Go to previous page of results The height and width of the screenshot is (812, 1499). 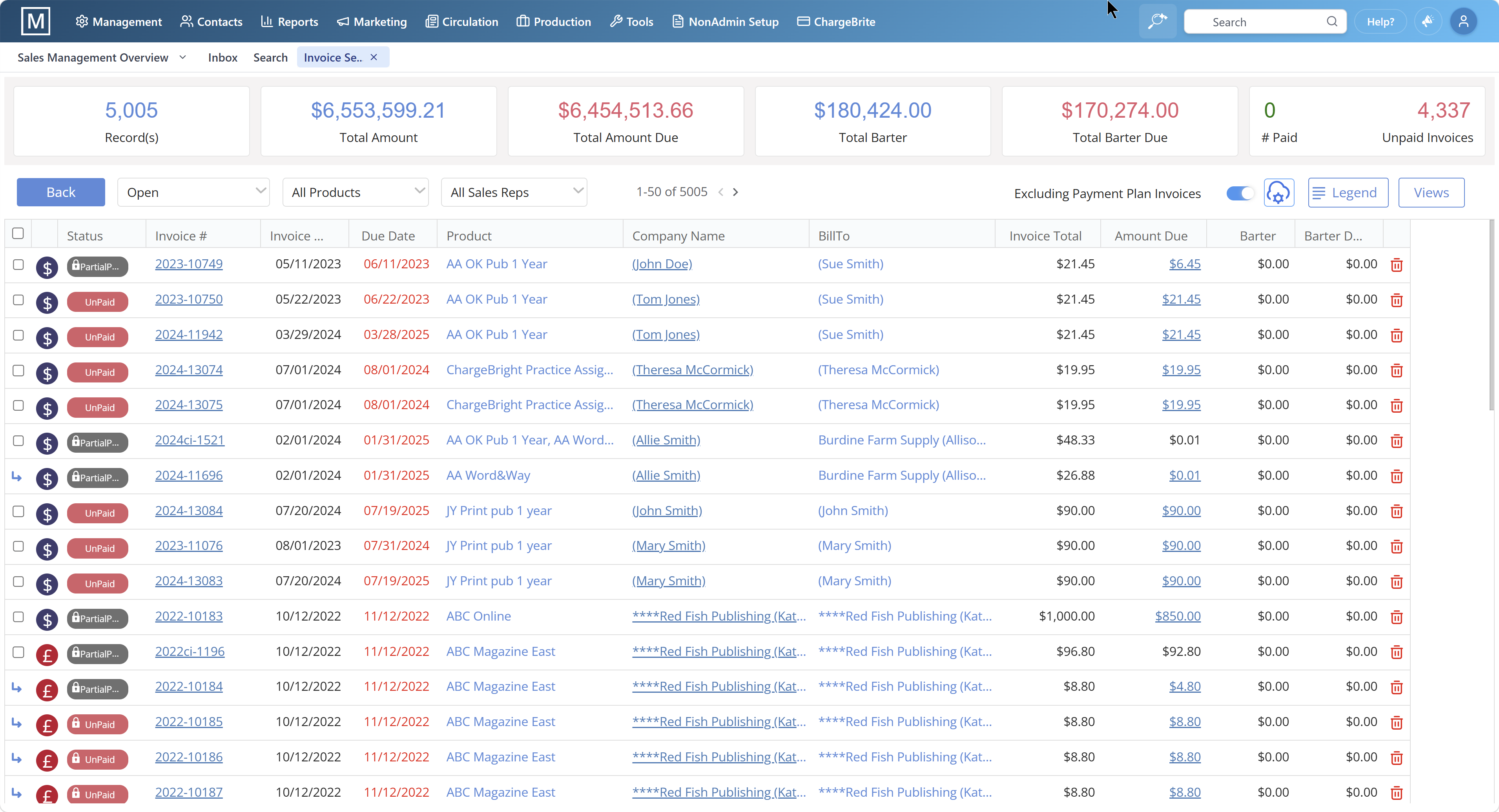pos(721,192)
